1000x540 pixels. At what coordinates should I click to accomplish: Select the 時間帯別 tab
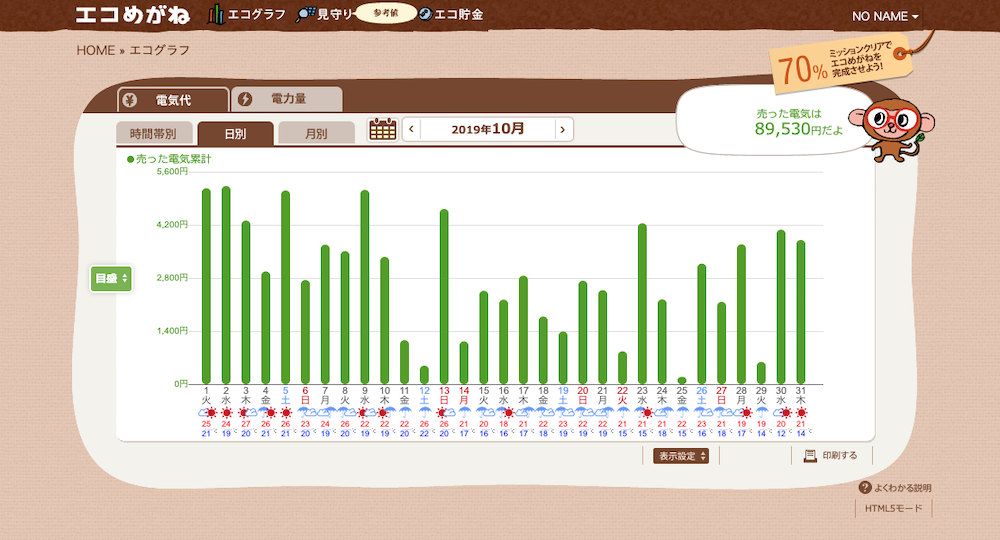(x=153, y=133)
